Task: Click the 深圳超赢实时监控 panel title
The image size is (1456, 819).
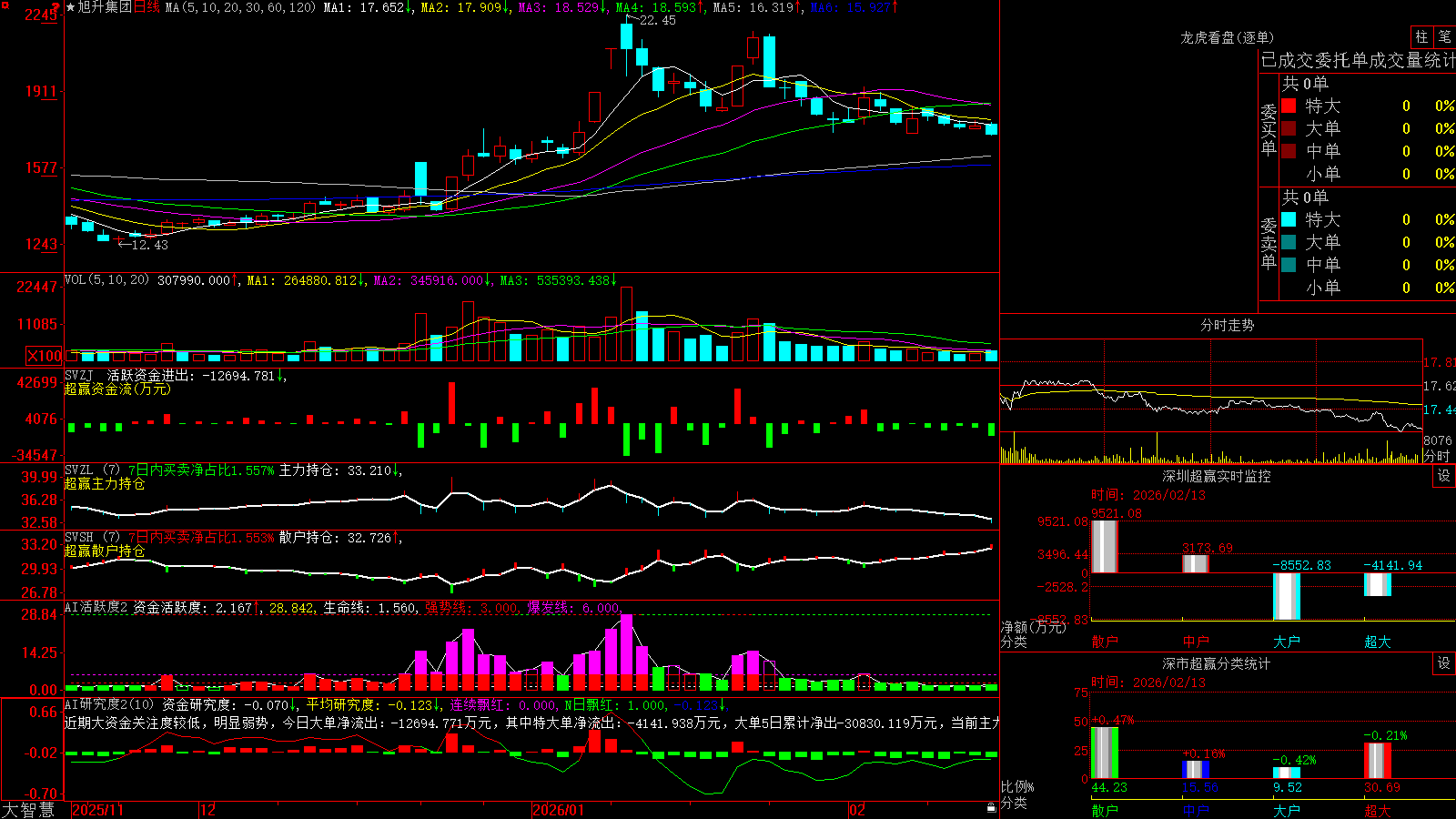Action: (1217, 476)
